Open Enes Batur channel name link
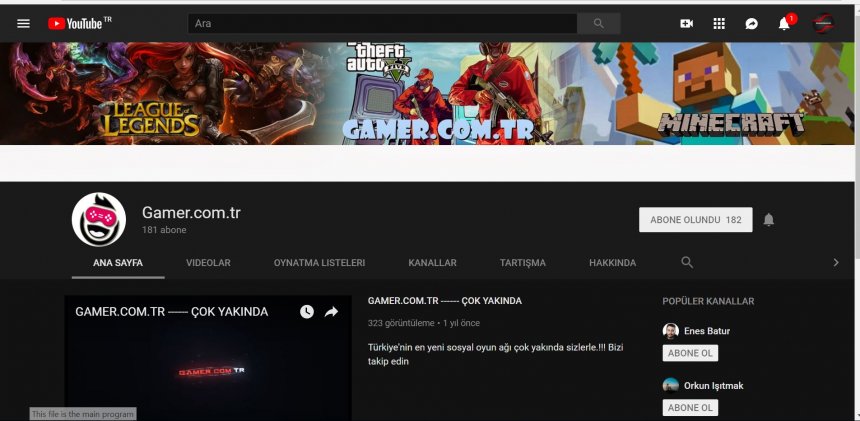The width and height of the screenshot is (860, 421). pos(707,331)
